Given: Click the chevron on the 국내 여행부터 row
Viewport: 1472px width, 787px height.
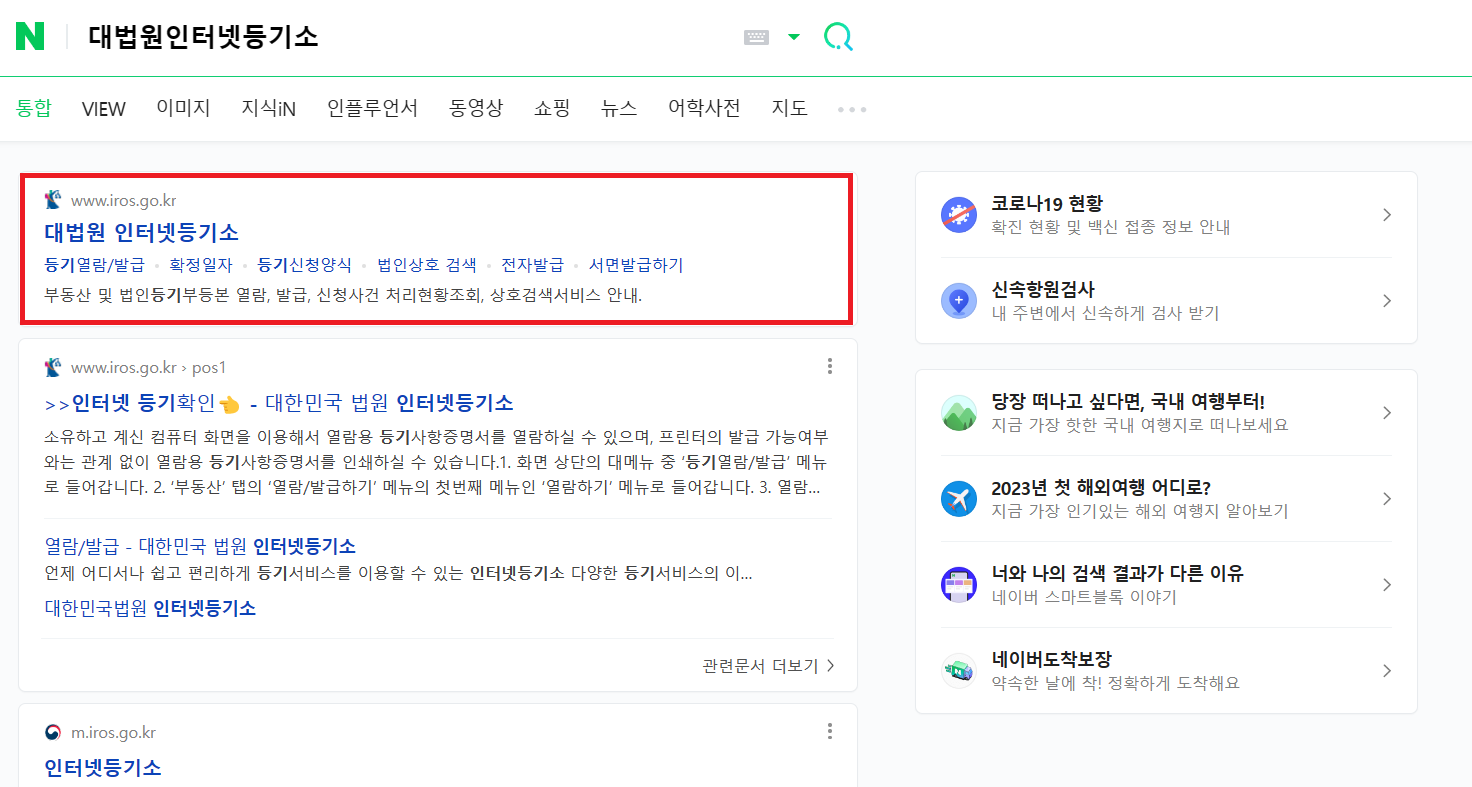Looking at the screenshot, I should click(1386, 413).
